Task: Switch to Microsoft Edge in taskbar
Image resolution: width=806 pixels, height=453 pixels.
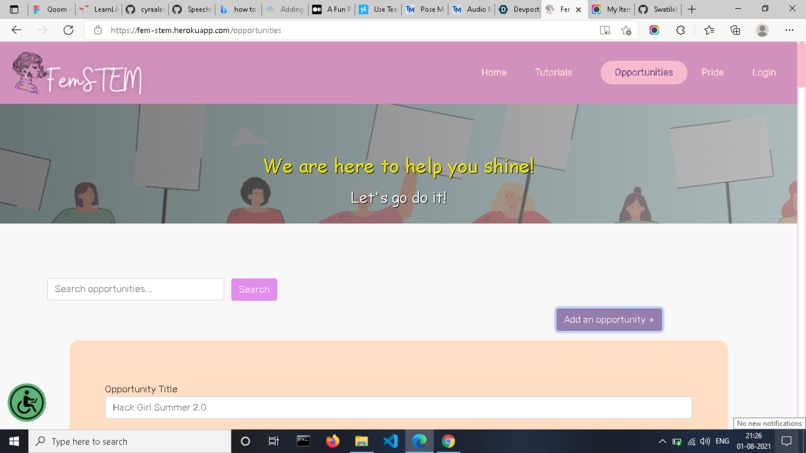Action: point(419,441)
